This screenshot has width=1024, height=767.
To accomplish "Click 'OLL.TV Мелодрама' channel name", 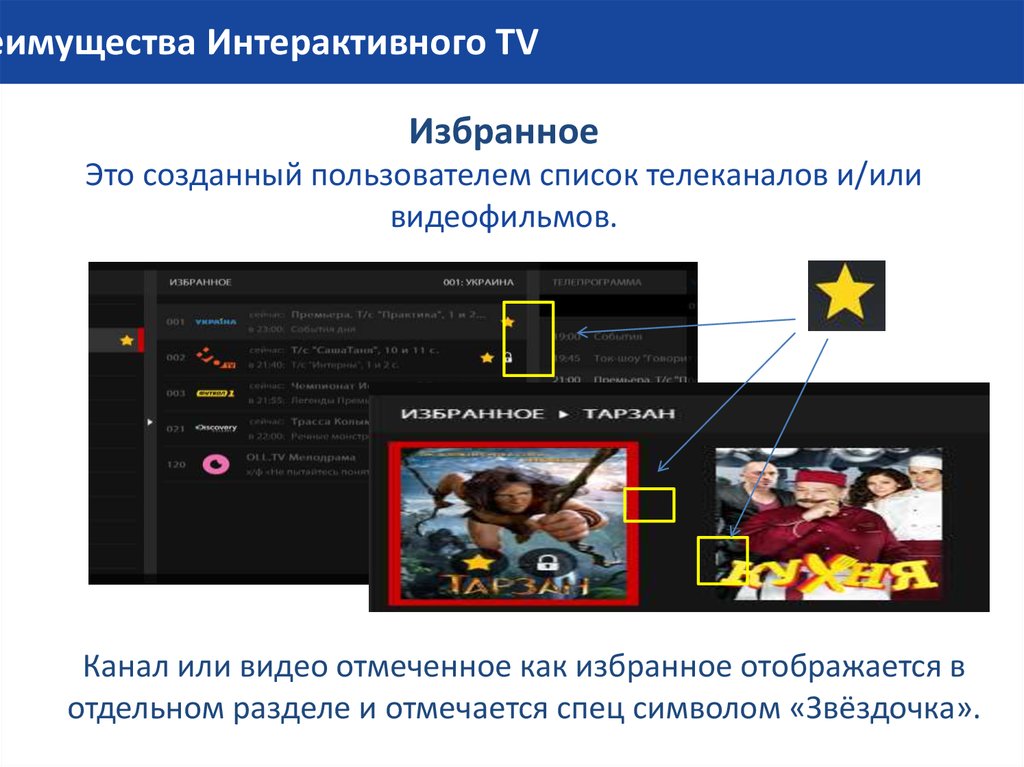I will coord(301,457).
